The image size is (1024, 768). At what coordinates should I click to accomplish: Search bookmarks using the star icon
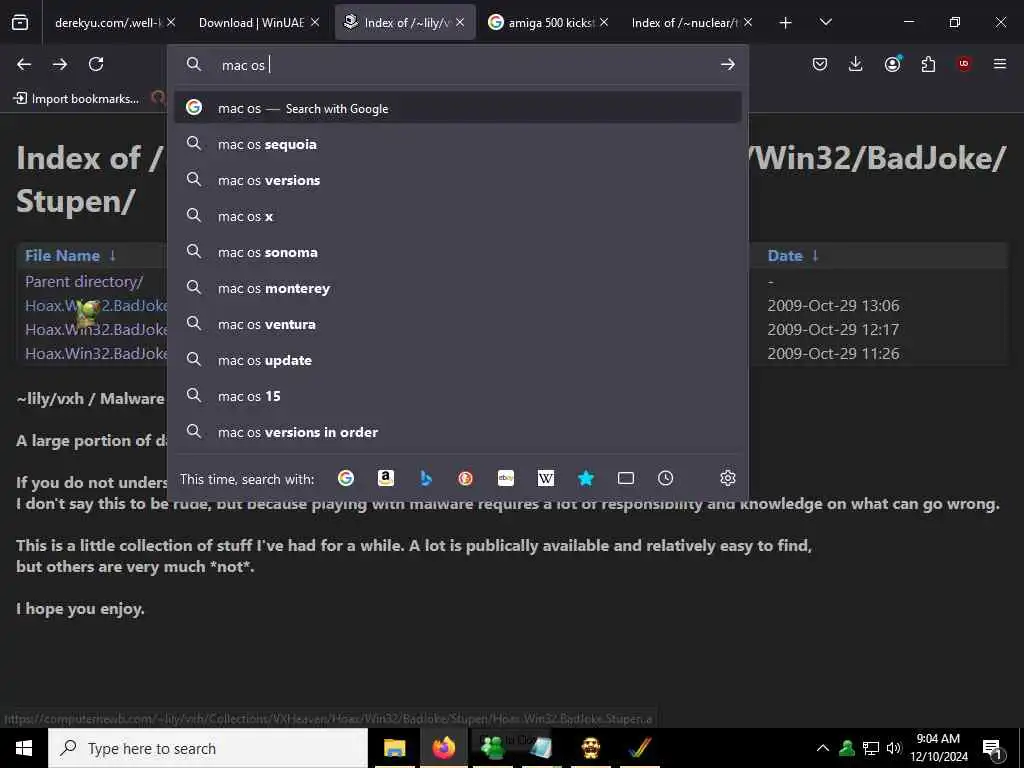tap(586, 479)
